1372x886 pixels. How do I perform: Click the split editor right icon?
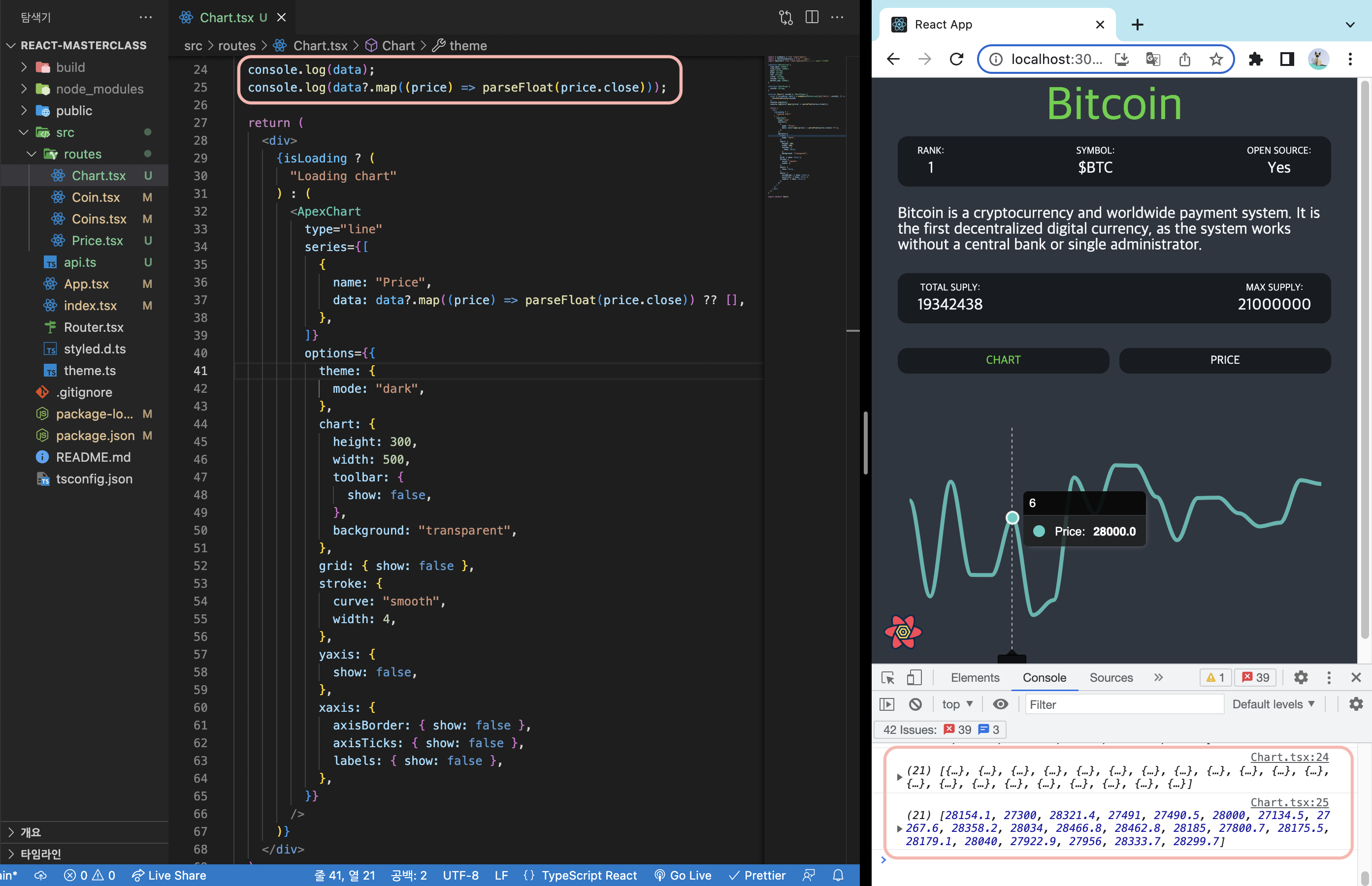812,17
